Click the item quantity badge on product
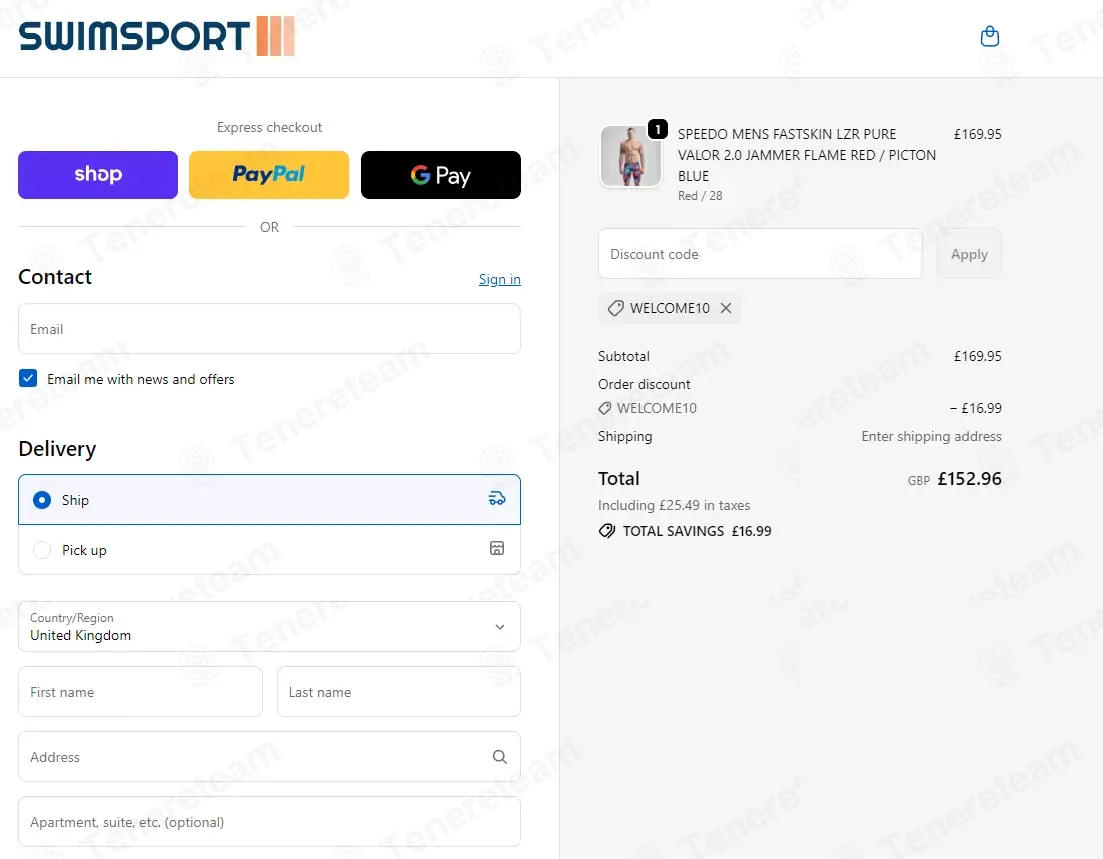The width and height of the screenshot is (1103, 859). [657, 129]
